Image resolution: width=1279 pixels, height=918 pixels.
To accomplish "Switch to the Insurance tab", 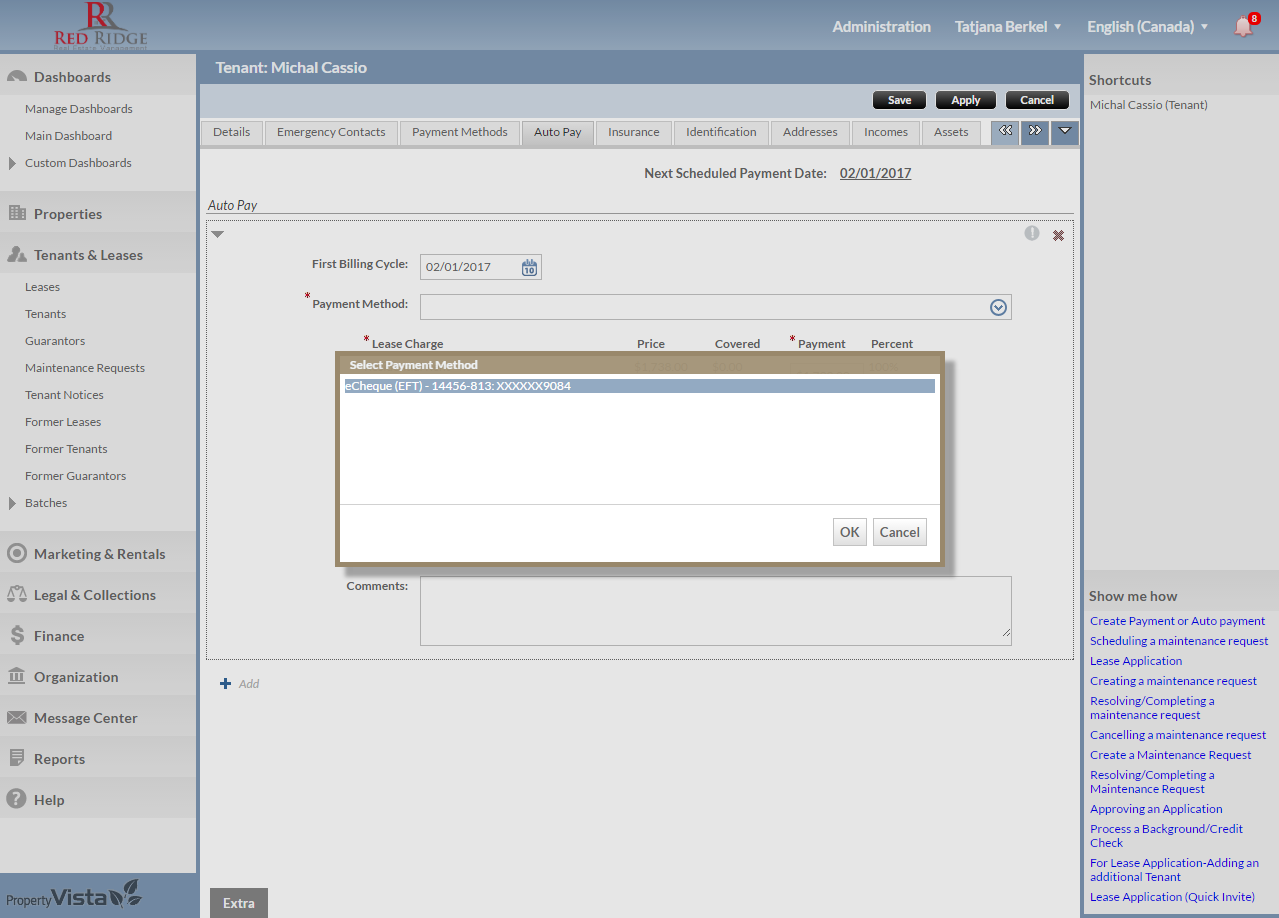I will 633,132.
